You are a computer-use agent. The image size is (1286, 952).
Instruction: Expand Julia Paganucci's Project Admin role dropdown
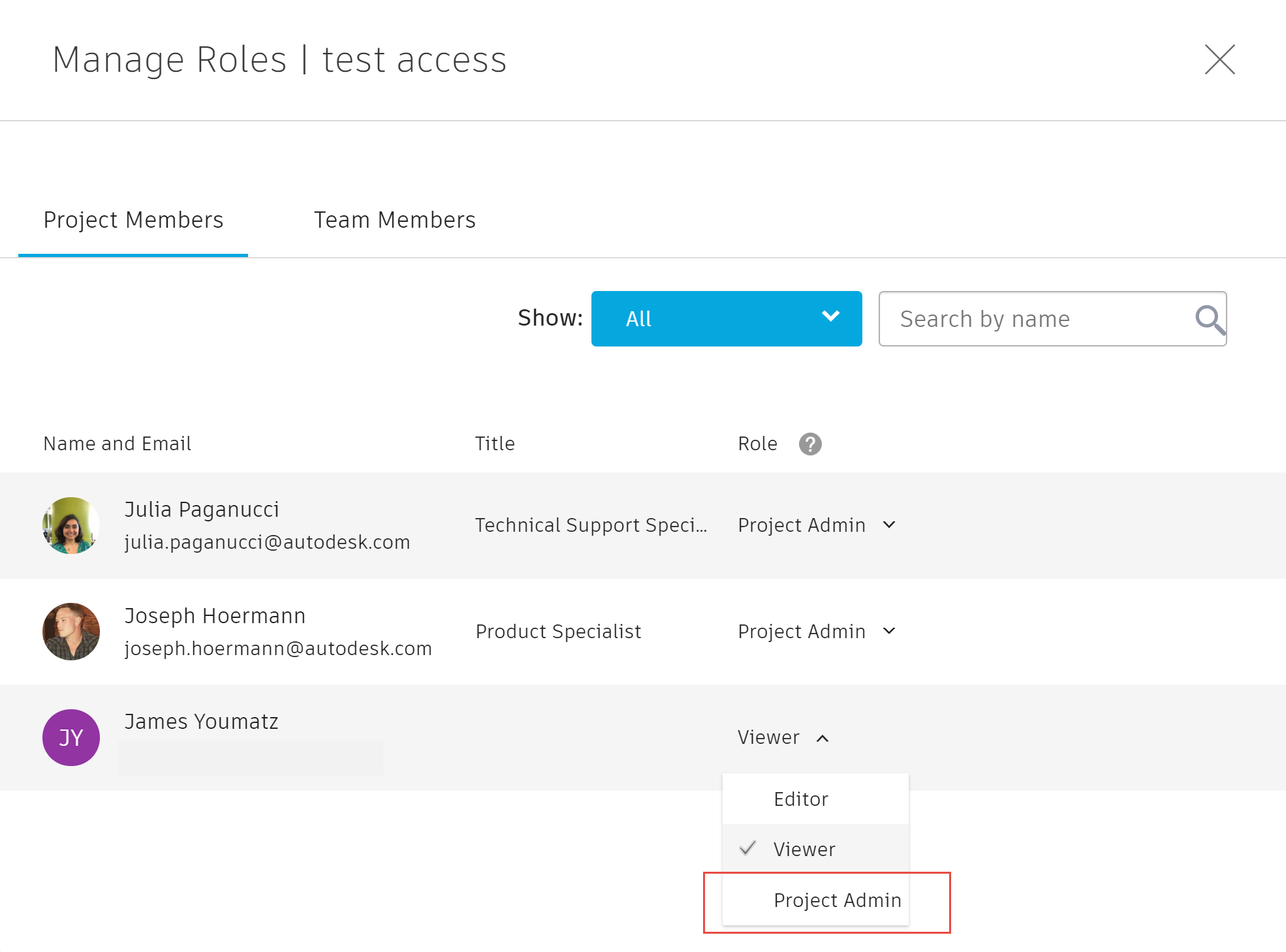click(x=816, y=525)
